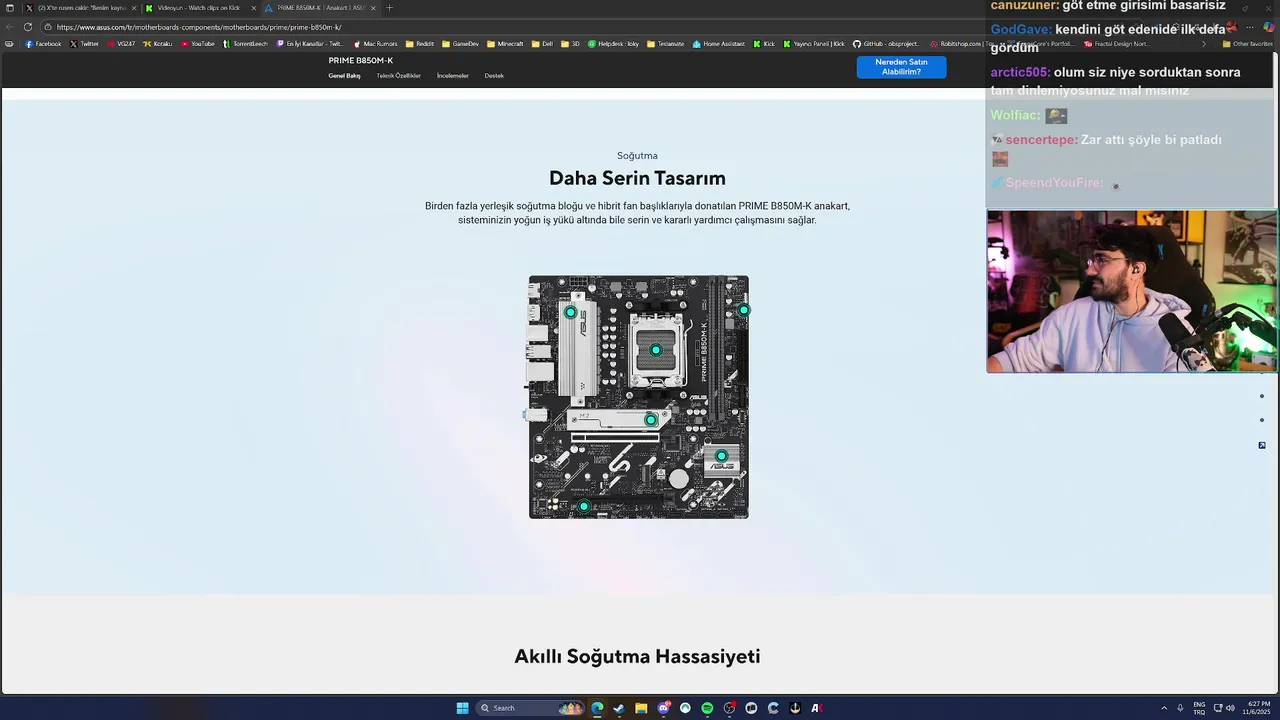This screenshot has width=1280, height=720.
Task: Open Teknik Özellikler page section
Action: click(398, 76)
